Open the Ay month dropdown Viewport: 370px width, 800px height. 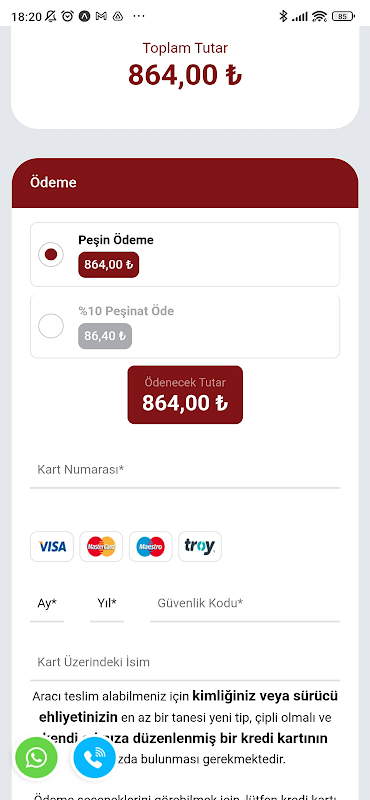click(47, 607)
